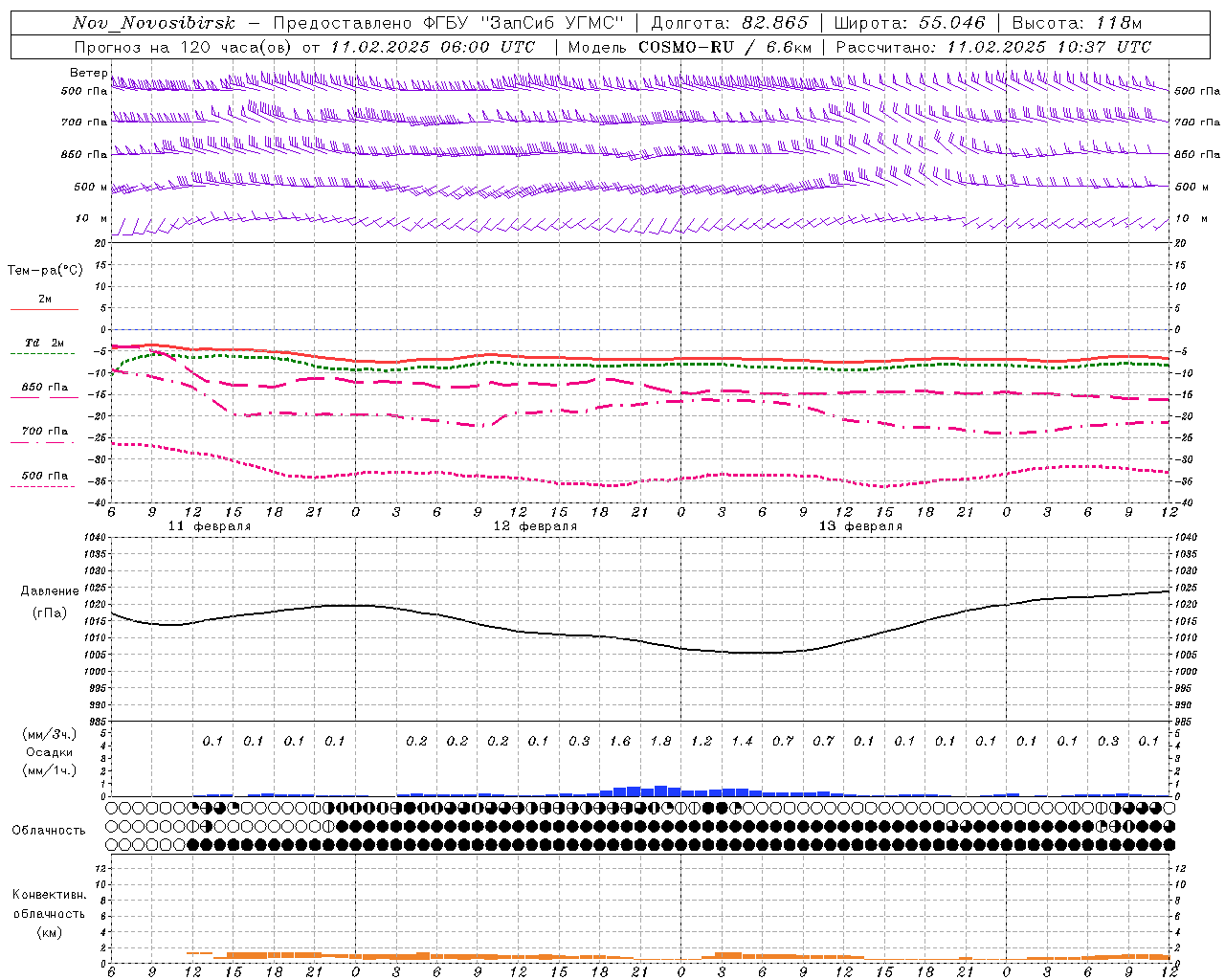
Task: Select the 2м temperature legend entry
Action: pyautogui.click(x=44, y=300)
